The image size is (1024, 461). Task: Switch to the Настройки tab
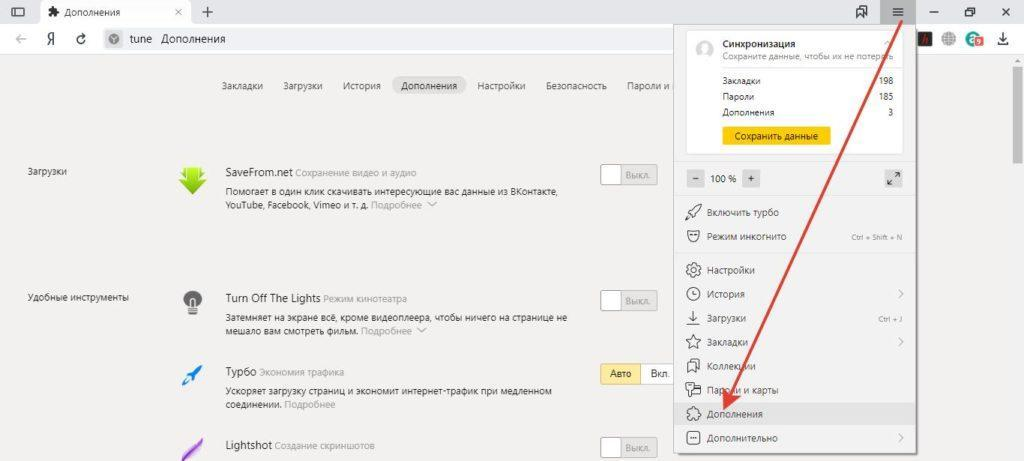click(x=501, y=86)
